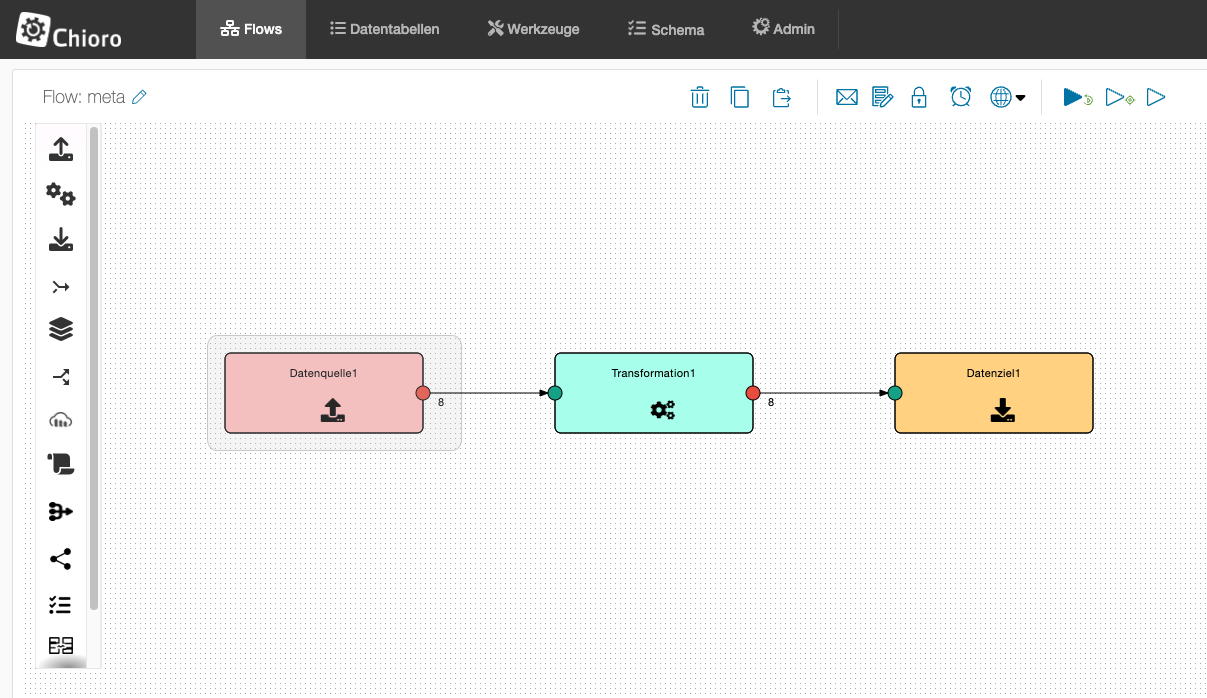Image resolution: width=1207 pixels, height=698 pixels.
Task: Click the red output port of Datenquelle1
Action: point(423,393)
